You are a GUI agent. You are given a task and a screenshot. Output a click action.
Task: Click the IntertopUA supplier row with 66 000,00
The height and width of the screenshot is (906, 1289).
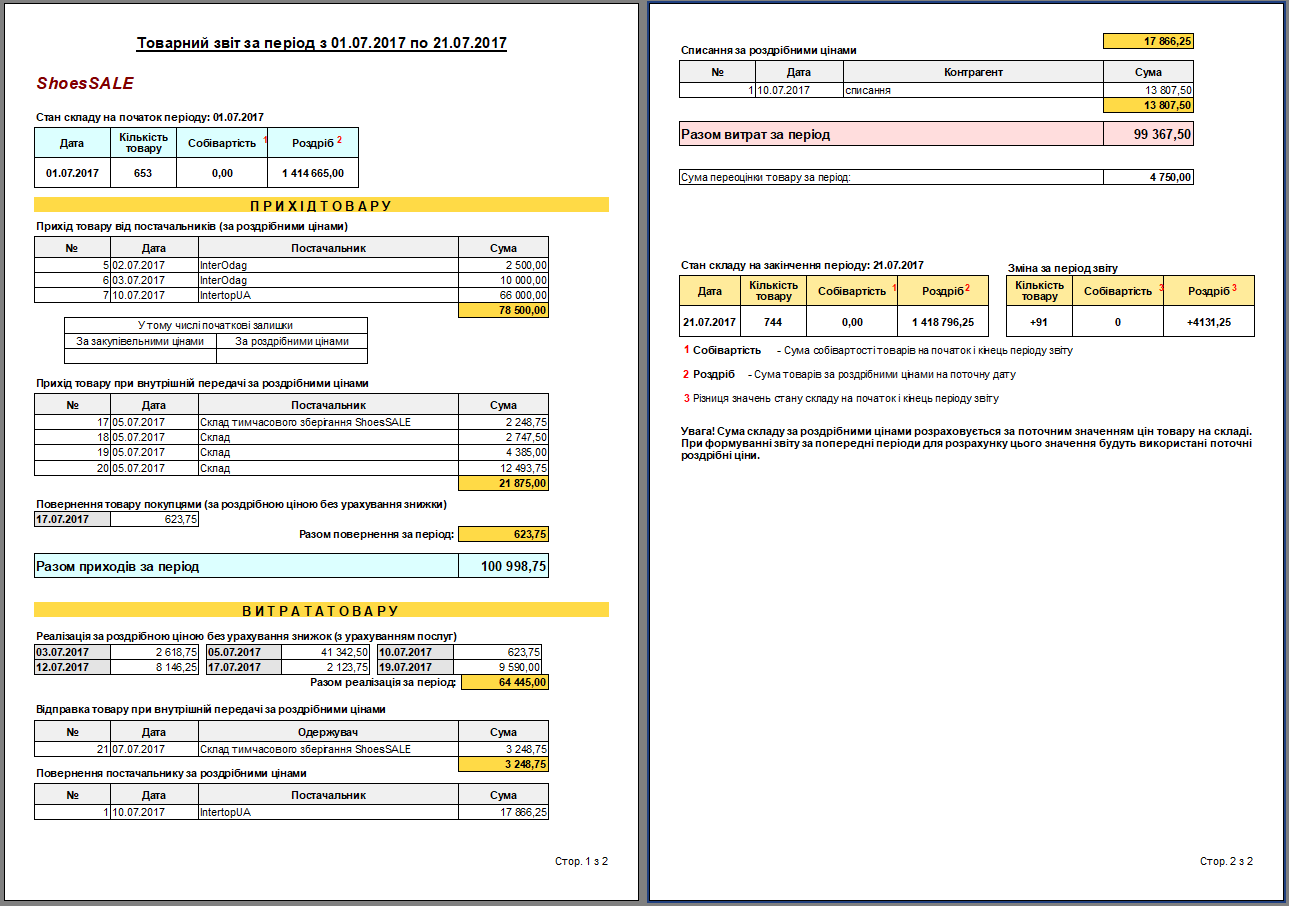click(x=290, y=295)
